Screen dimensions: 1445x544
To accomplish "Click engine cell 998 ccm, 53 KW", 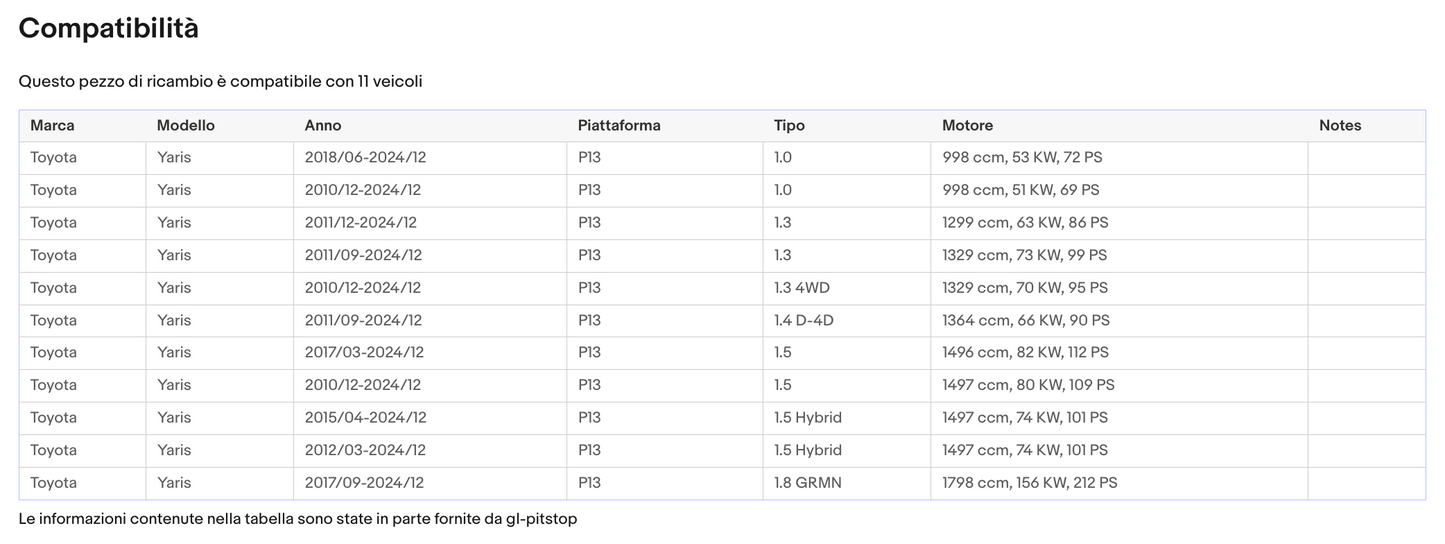I will coord(1022,158).
